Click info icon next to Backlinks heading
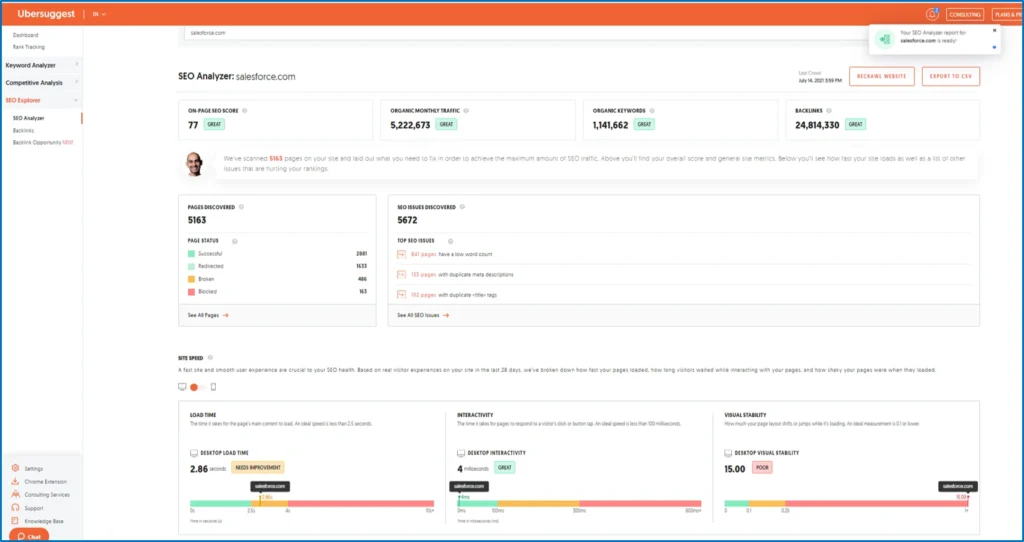Viewport: 1024px width, 542px height. (829, 111)
